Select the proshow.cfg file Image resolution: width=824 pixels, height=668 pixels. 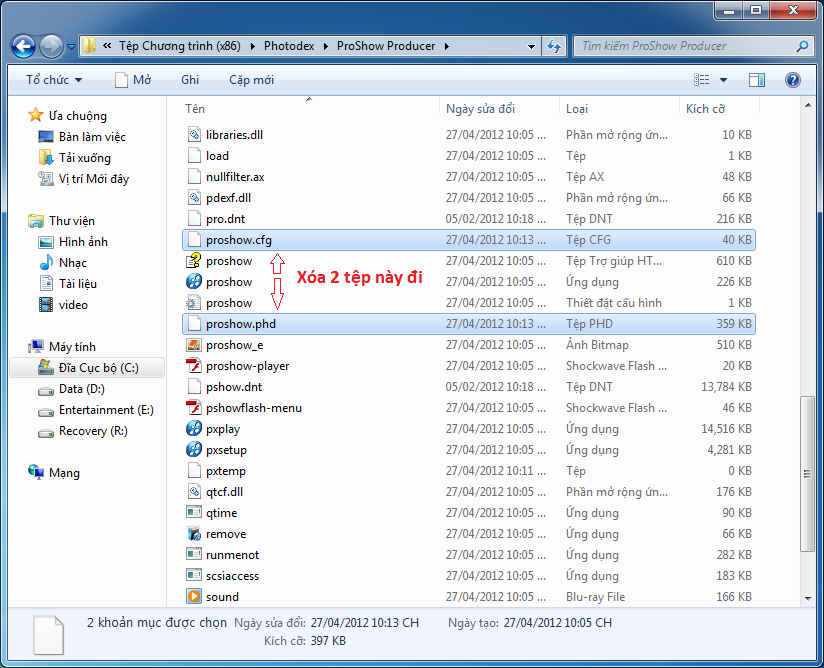point(468,240)
